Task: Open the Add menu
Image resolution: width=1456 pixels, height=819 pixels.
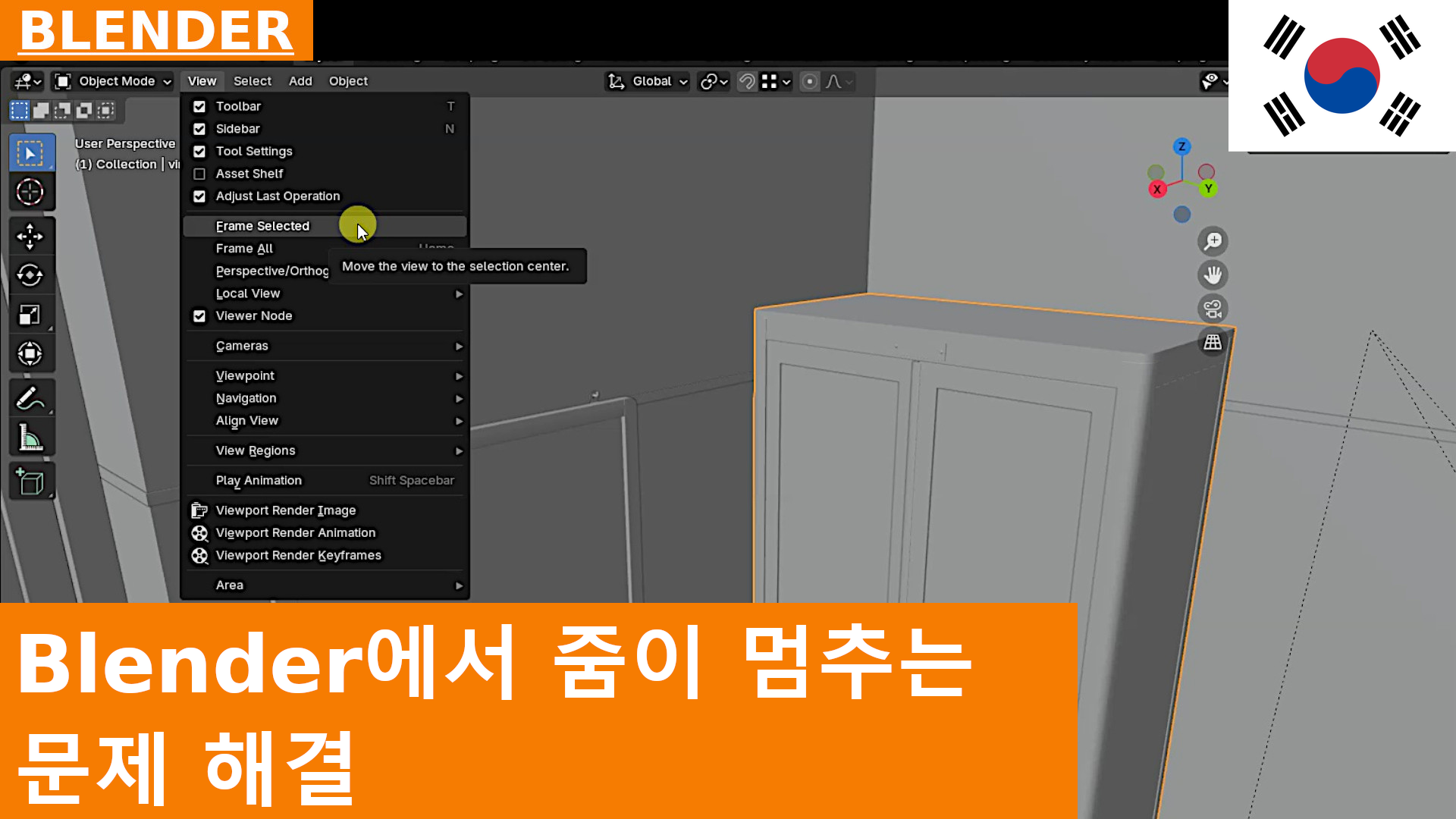Action: pos(300,81)
